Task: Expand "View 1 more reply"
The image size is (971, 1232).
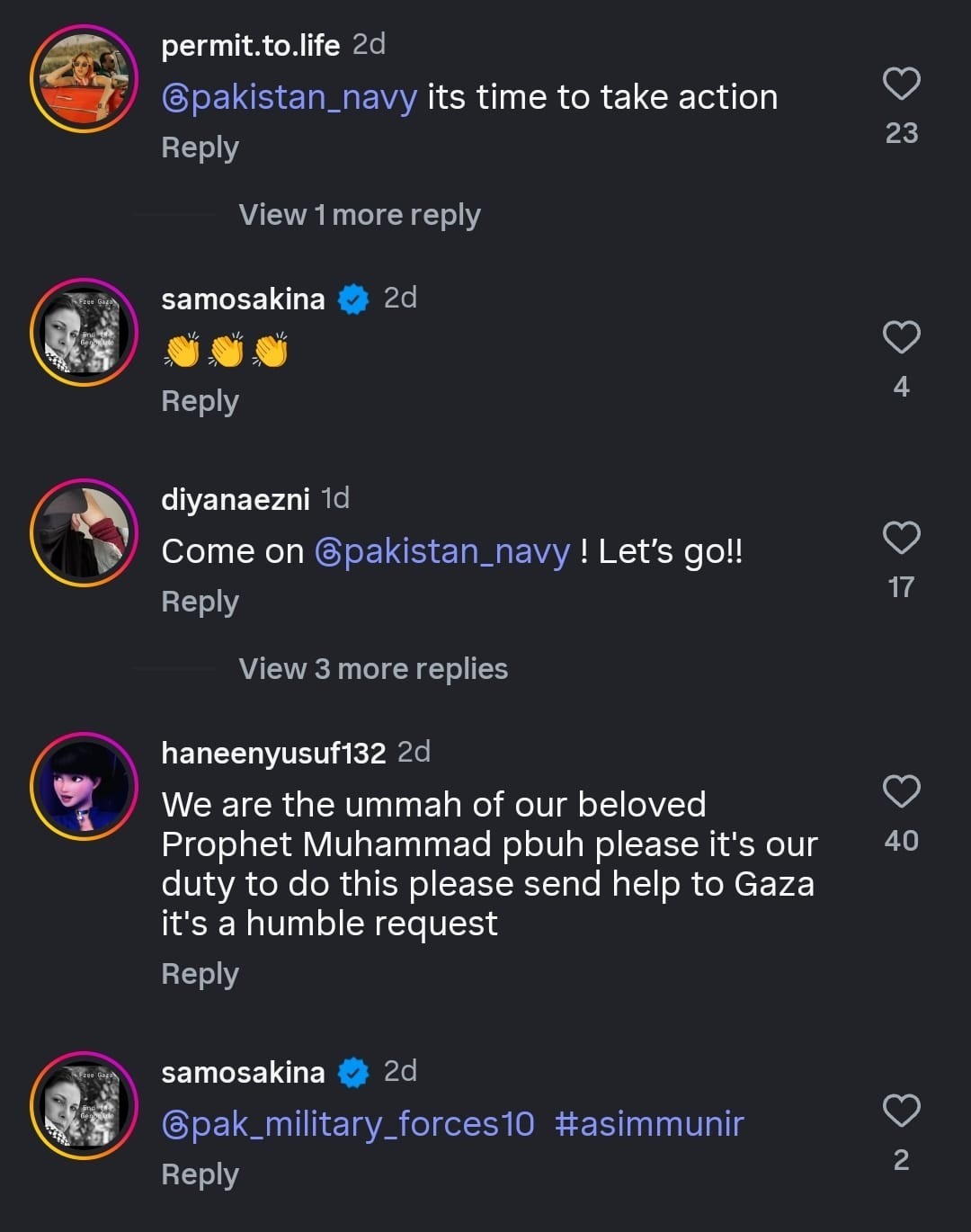Action: pos(359,215)
